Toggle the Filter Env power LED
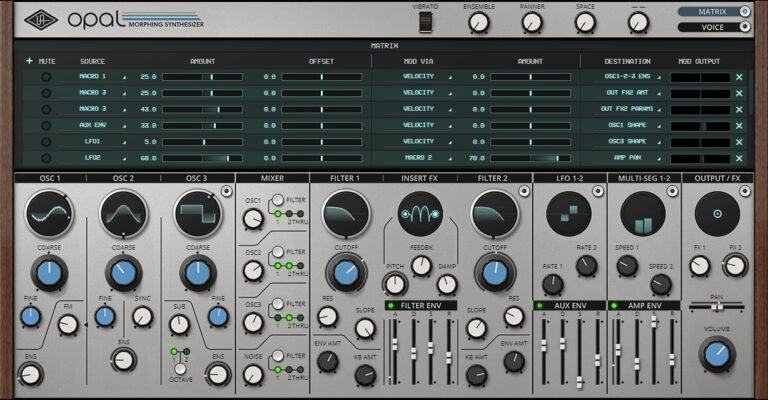This screenshot has height=400, width=768. click(391, 306)
